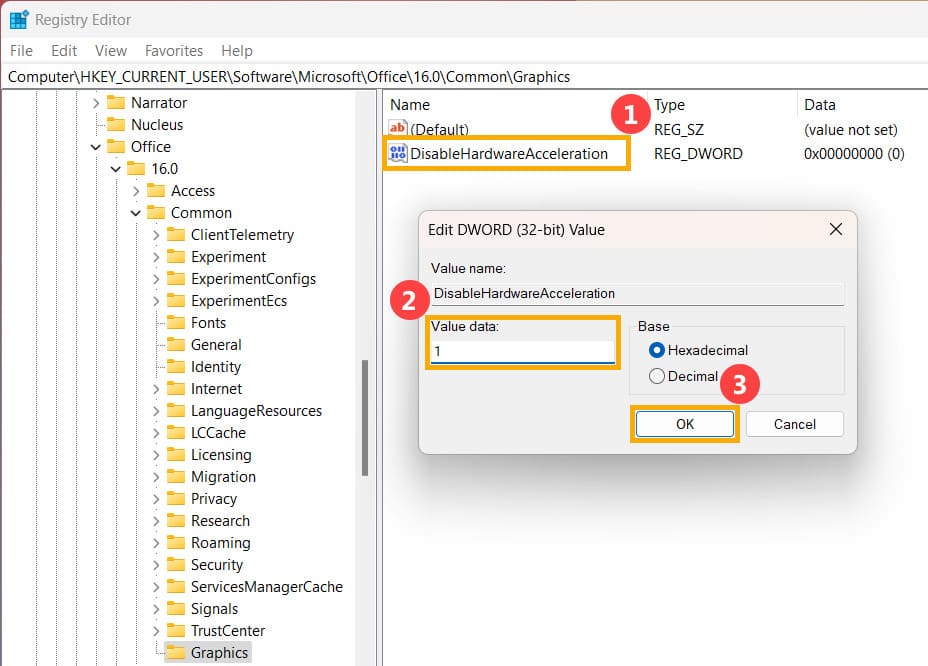
Task: Click the Privacy folder icon
Action: 176,499
